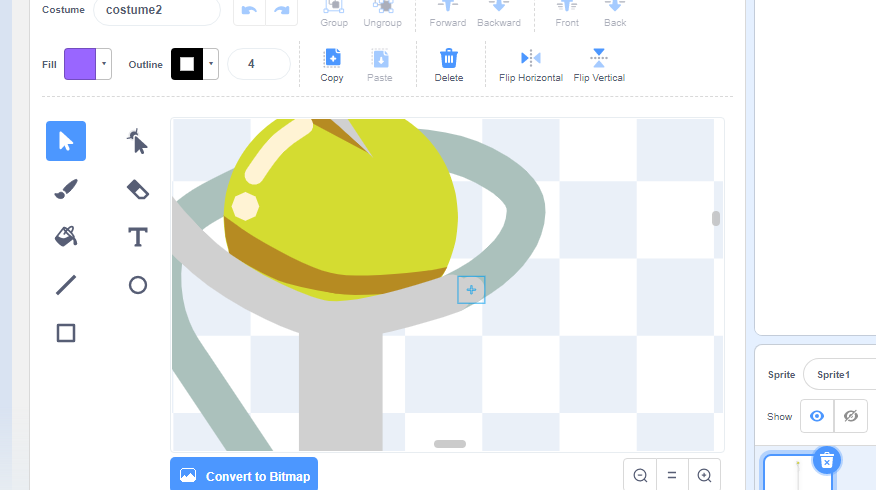Zoom in on the canvas
This screenshot has width=876, height=490.
[x=704, y=476]
